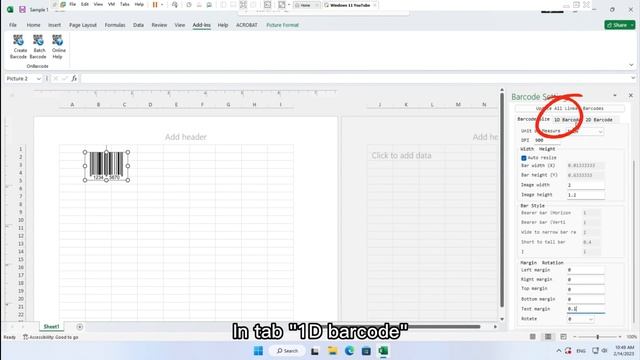This screenshot has height=360, width=640.
Task: Open Microsoft Store from the taskbar
Action: (366, 351)
